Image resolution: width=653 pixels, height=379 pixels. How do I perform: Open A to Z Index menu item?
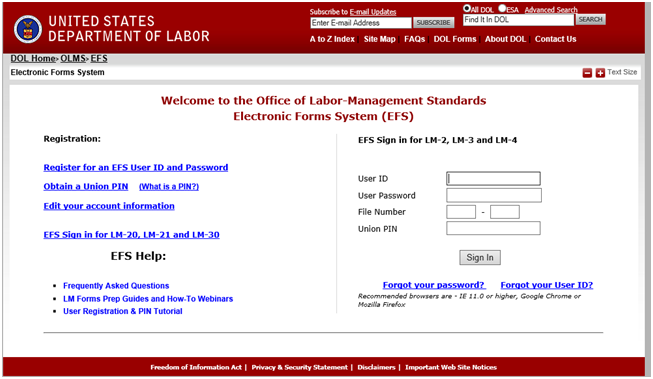click(x=332, y=39)
